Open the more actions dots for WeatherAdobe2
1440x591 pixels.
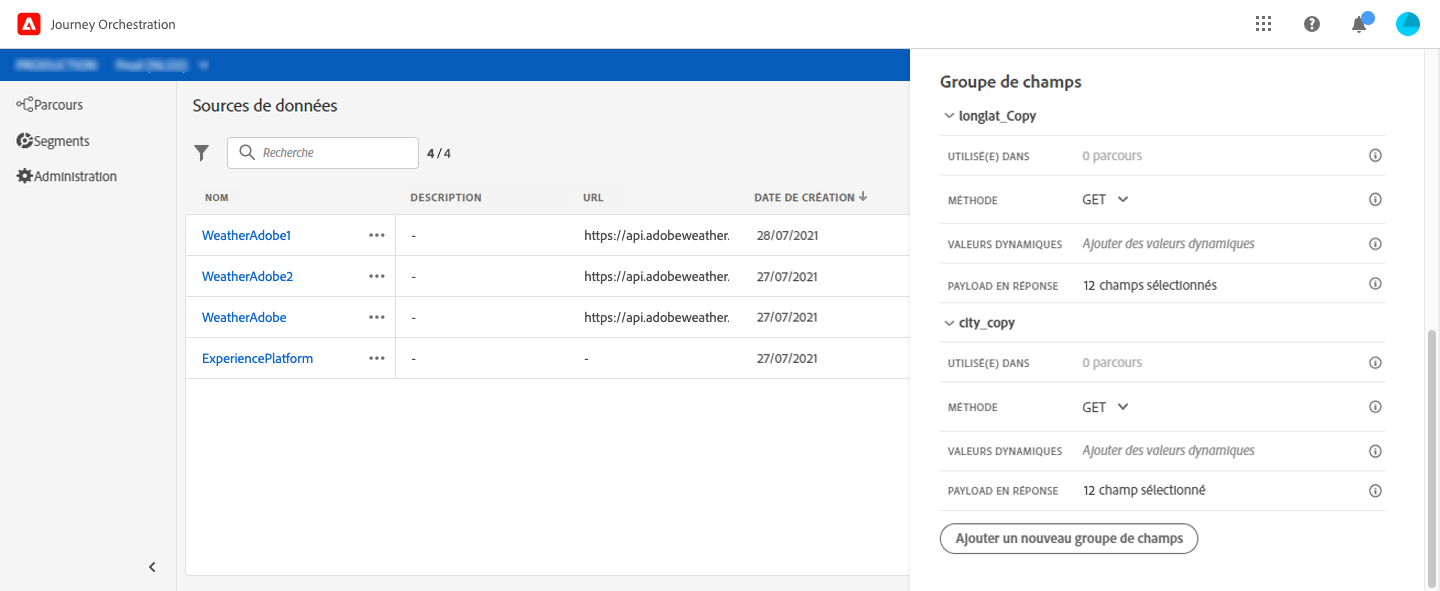(x=376, y=276)
